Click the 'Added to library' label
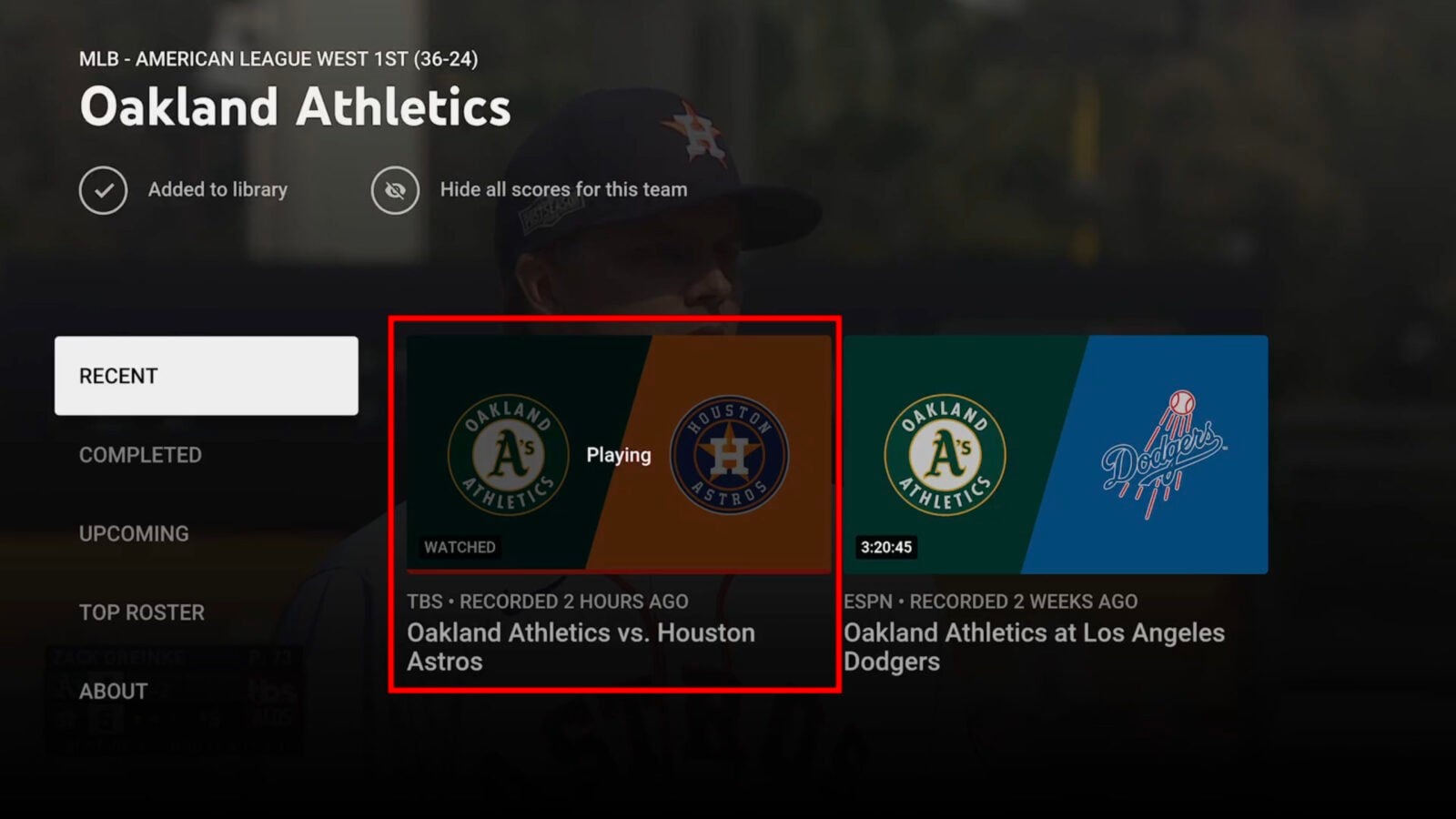Viewport: 1456px width, 819px height. [x=217, y=189]
